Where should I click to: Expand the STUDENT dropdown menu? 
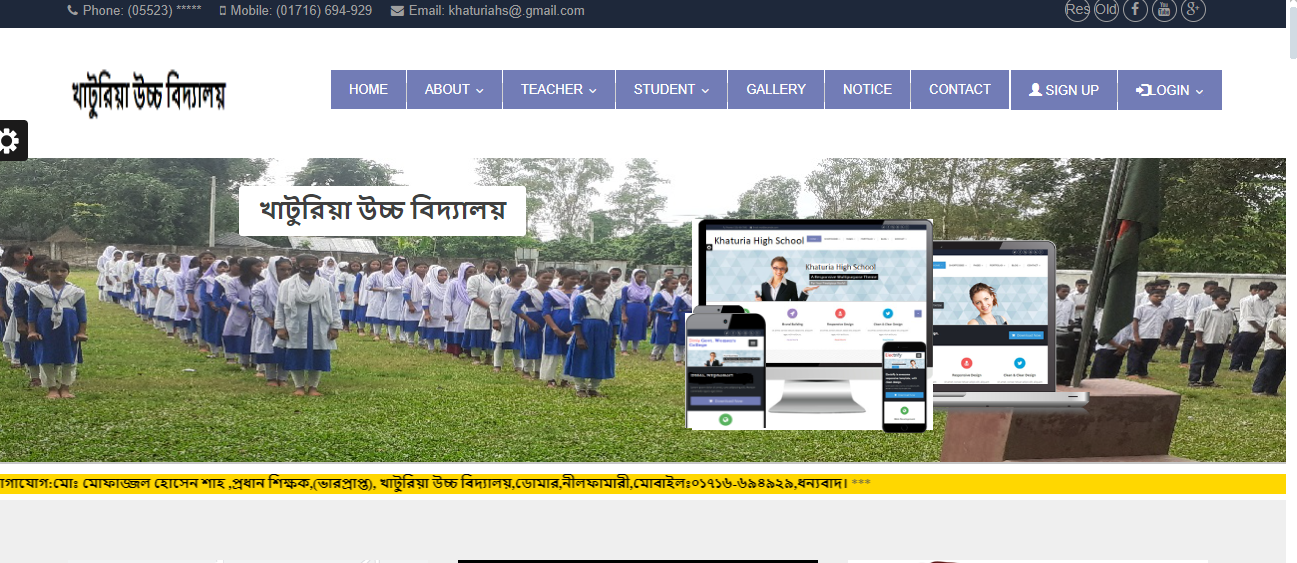pyautogui.click(x=671, y=90)
